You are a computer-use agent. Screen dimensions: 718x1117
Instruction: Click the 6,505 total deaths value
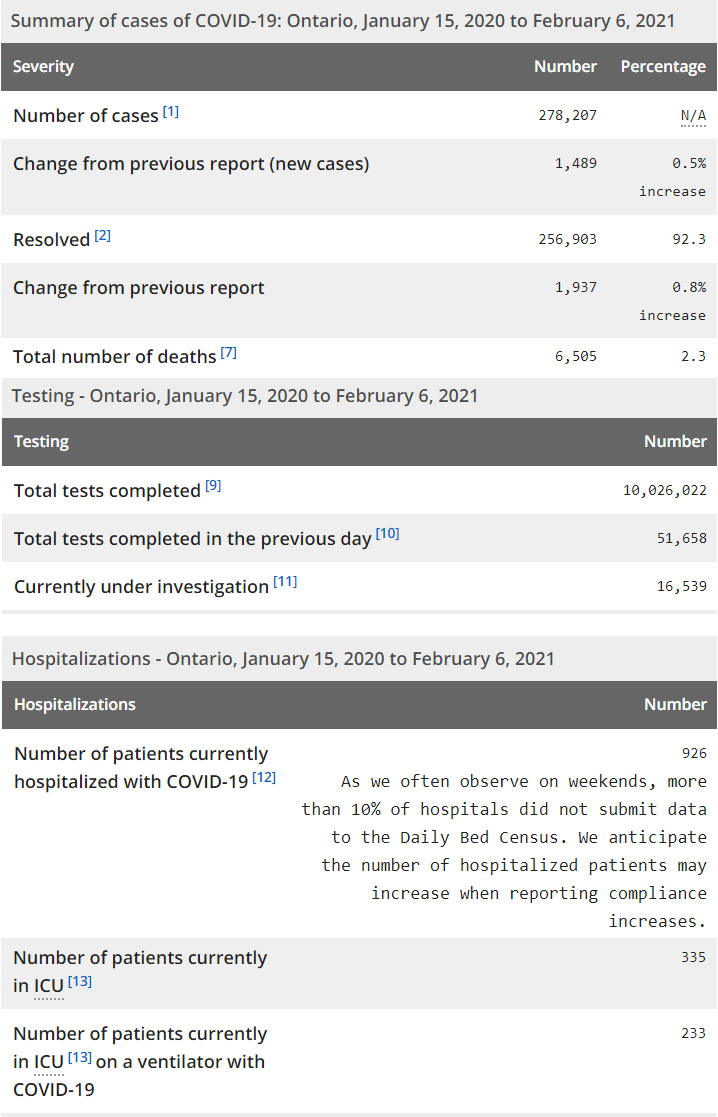pos(576,356)
